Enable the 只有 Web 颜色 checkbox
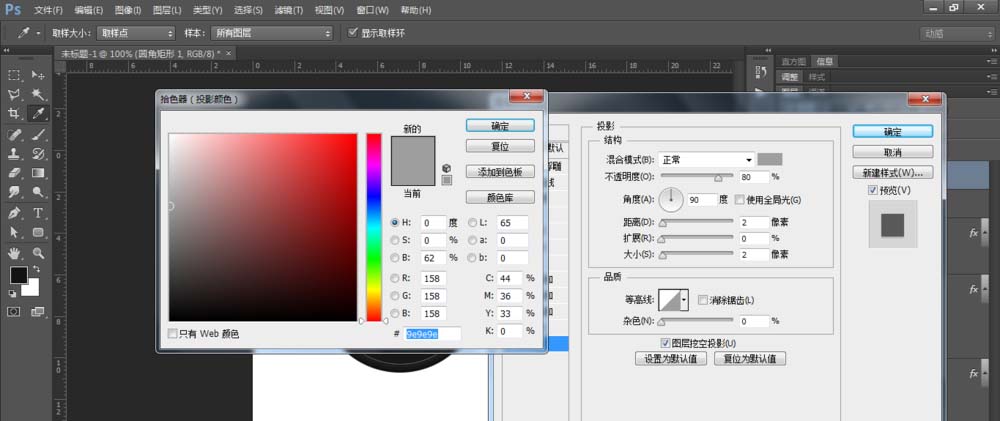 (173, 334)
